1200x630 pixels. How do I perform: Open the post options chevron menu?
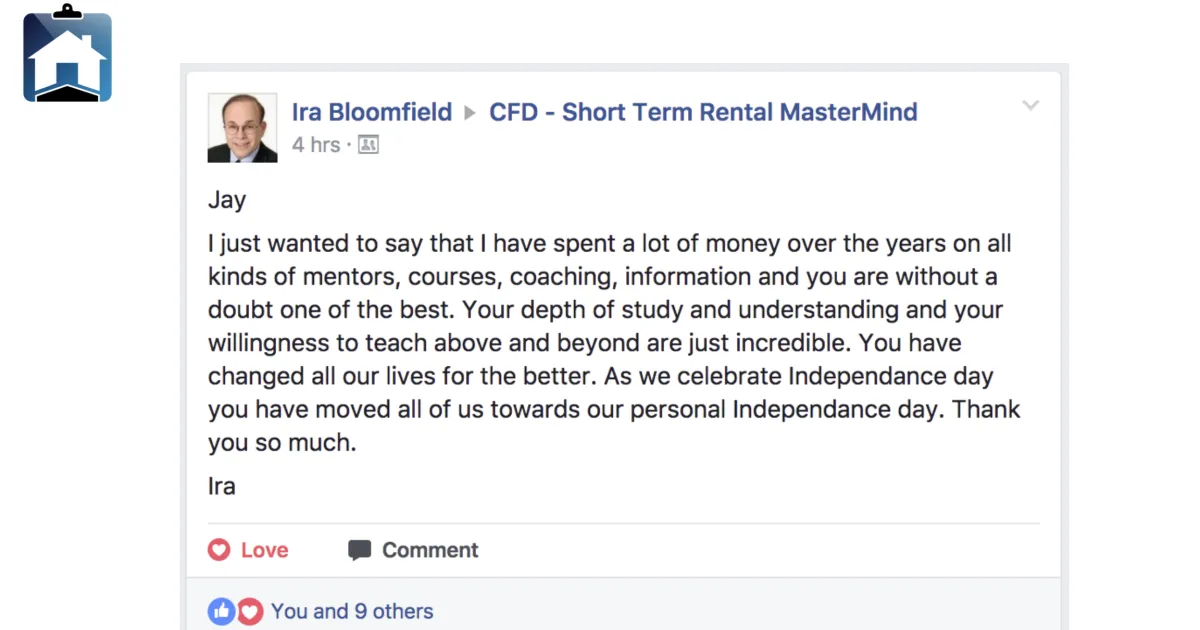pos(1030,106)
